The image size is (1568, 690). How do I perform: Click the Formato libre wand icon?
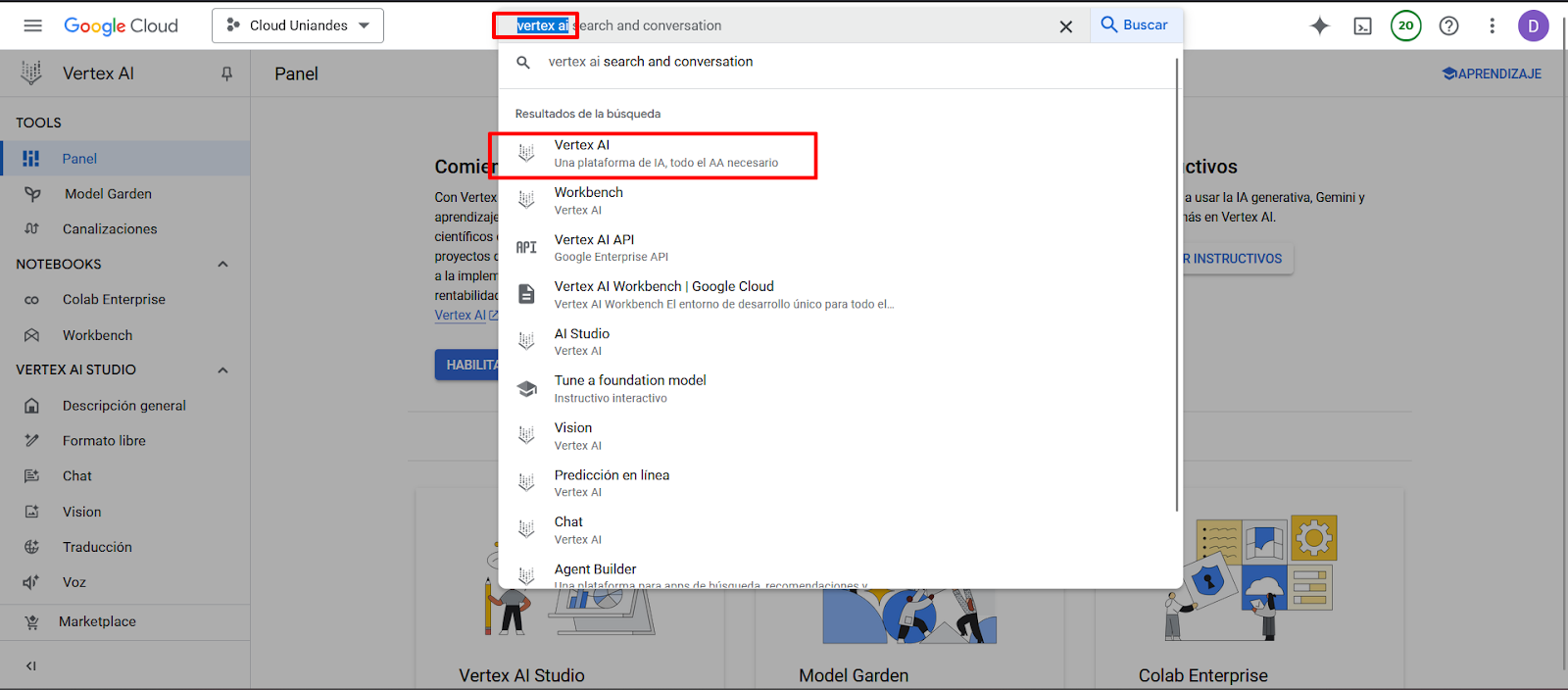tap(31, 441)
